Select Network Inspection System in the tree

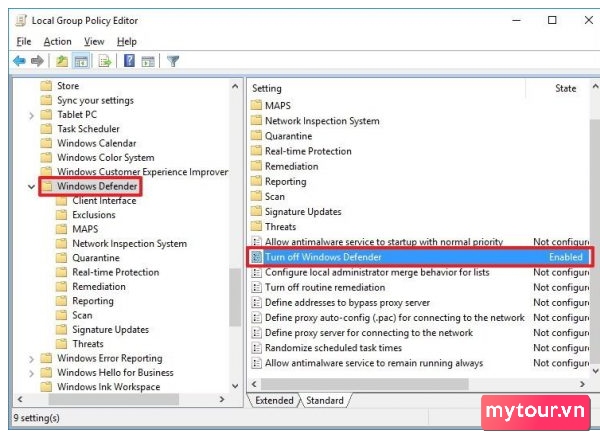click(130, 243)
